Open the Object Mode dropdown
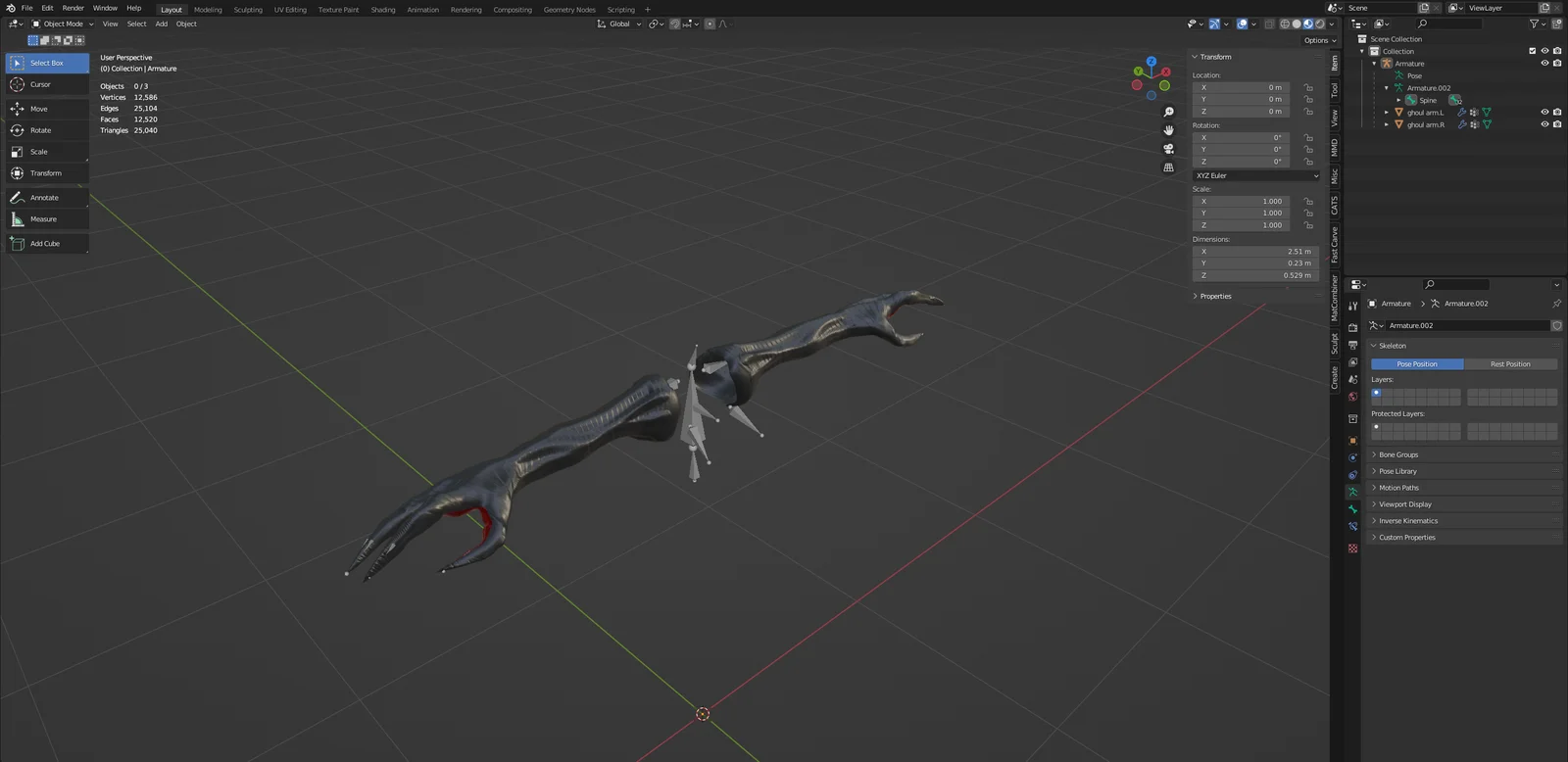Screen dimensions: 1568x762 coord(63,24)
